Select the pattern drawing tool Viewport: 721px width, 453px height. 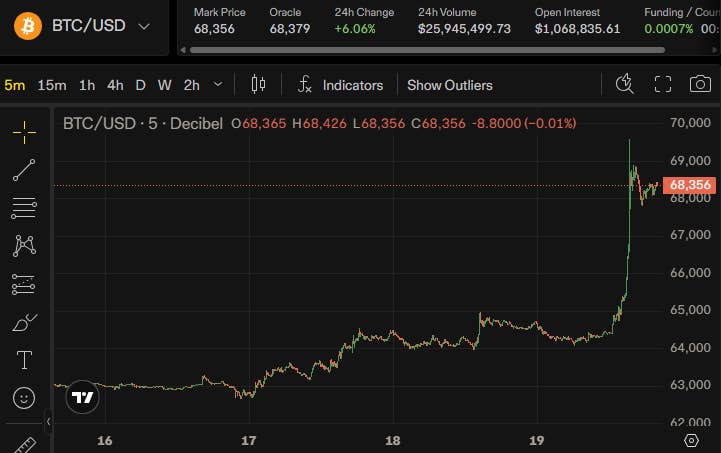point(24,246)
